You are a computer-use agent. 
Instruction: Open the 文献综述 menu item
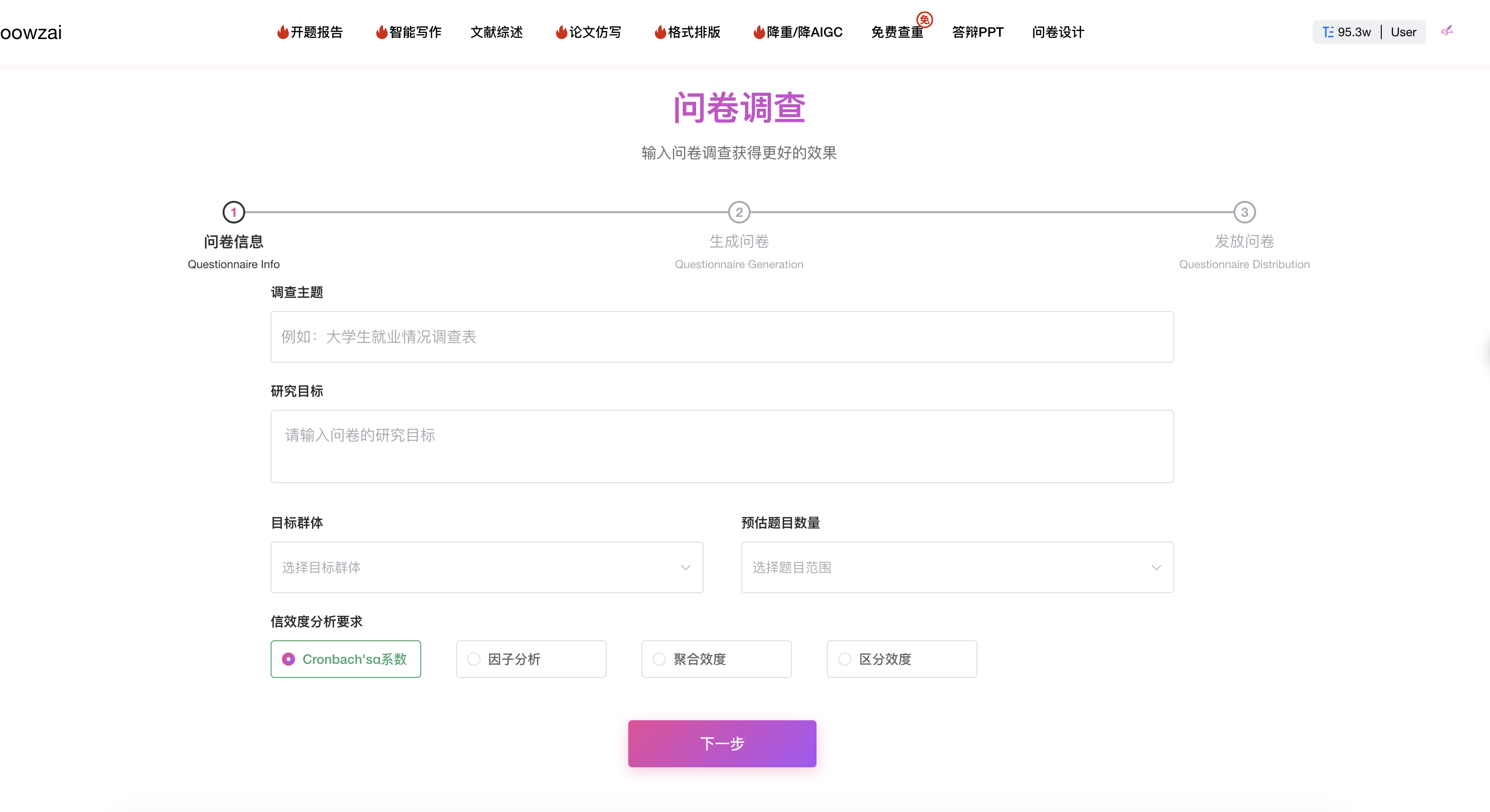pyautogui.click(x=496, y=32)
